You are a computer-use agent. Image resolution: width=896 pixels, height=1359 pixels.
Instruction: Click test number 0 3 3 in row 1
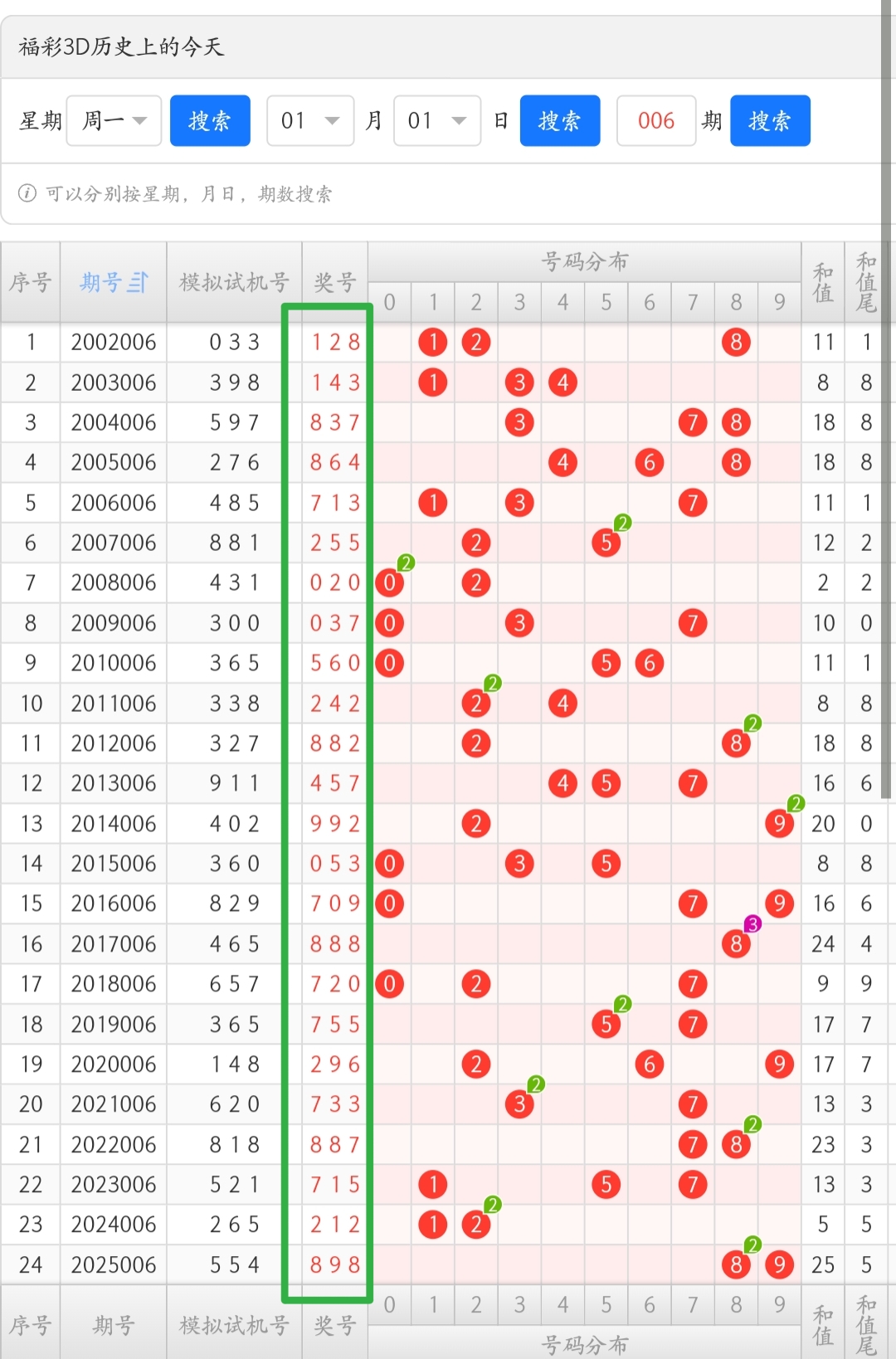pos(235,342)
